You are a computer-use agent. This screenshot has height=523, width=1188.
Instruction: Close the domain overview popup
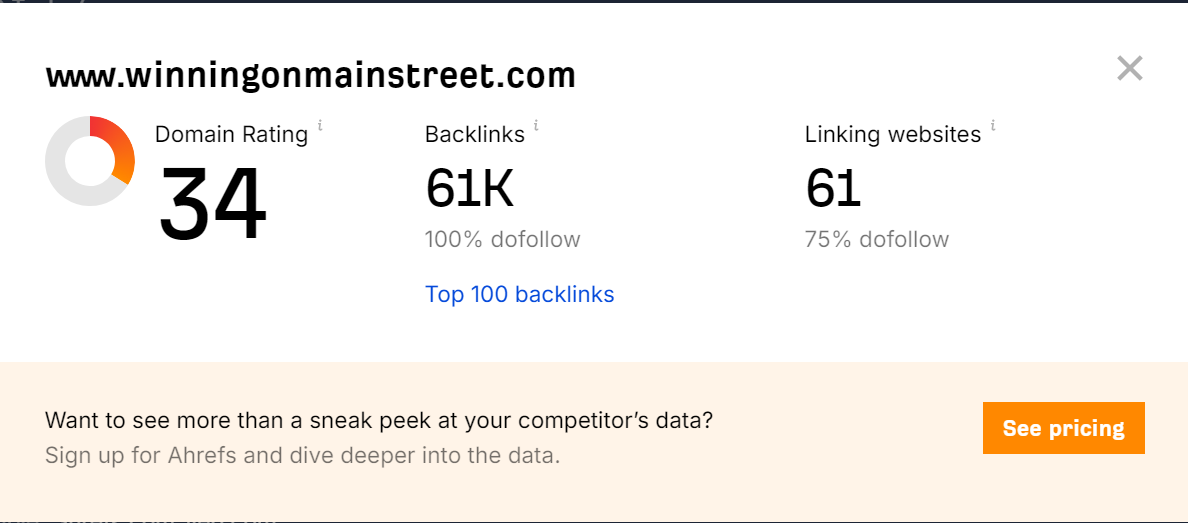[1129, 69]
